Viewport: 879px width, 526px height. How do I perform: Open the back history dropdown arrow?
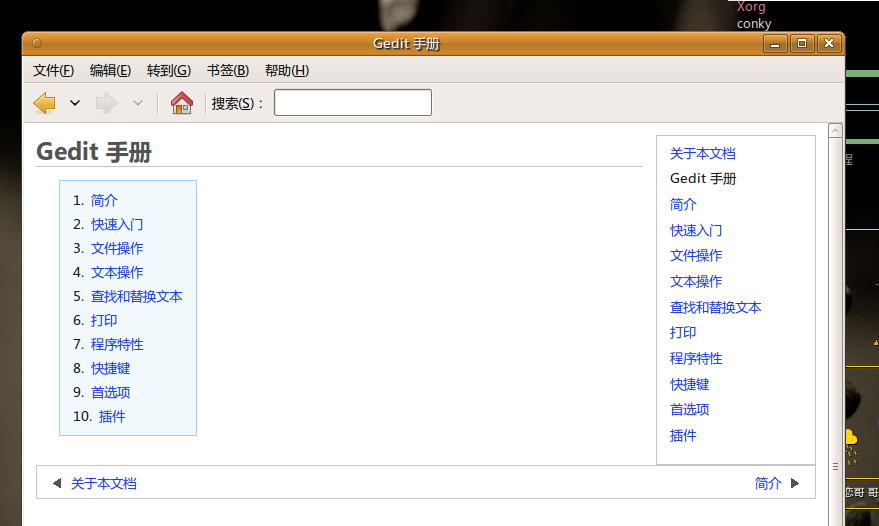(x=75, y=103)
